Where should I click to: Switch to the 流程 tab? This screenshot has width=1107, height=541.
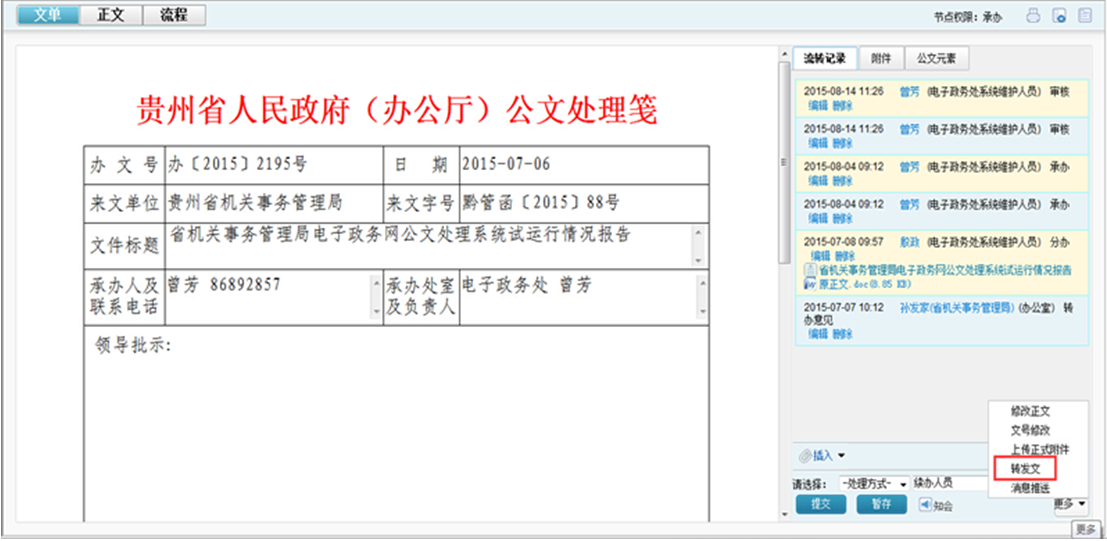173,15
